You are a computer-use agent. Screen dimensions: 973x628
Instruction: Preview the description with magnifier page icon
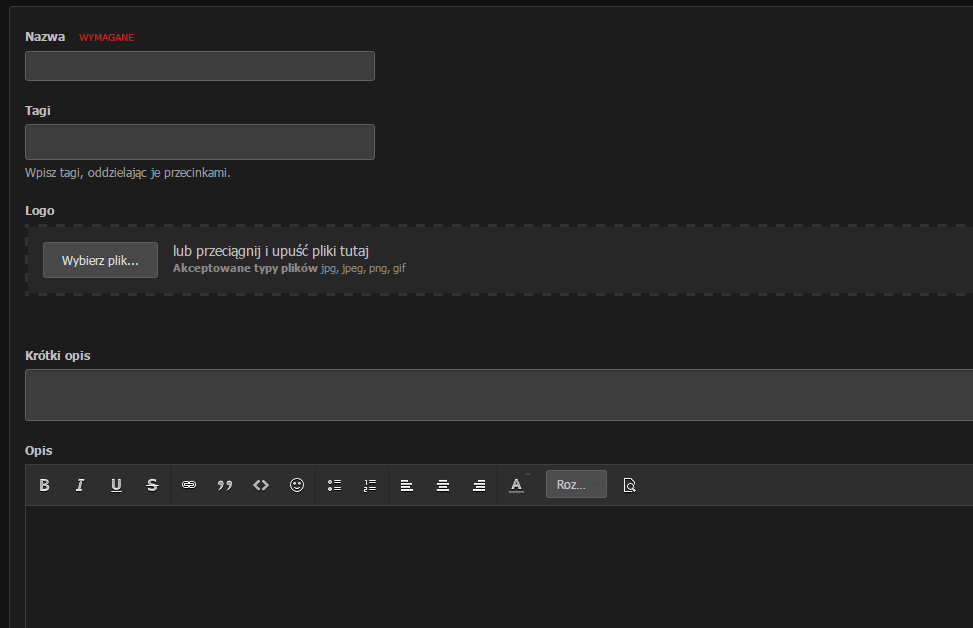629,485
